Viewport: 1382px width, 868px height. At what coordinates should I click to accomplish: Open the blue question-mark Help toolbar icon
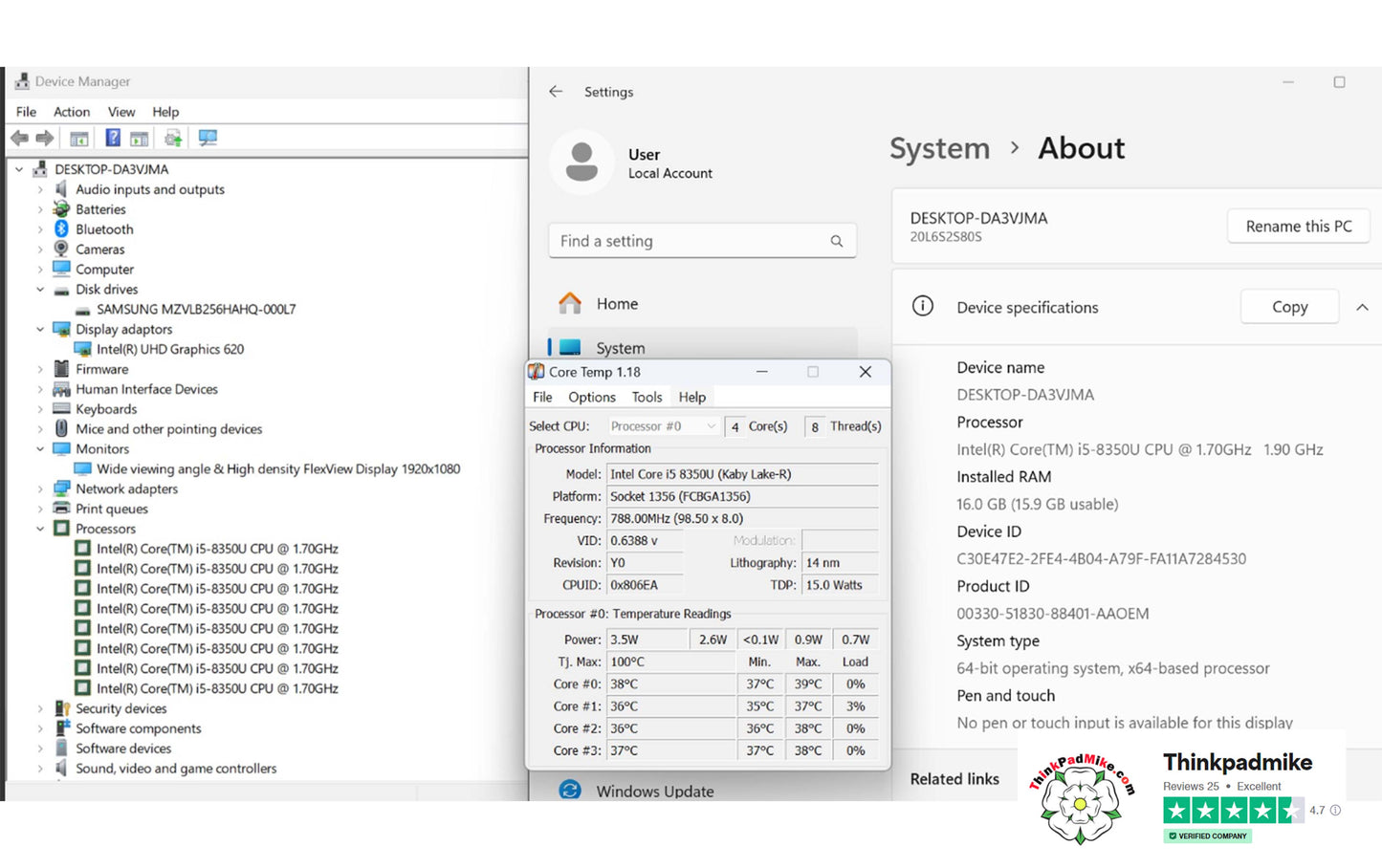(113, 138)
